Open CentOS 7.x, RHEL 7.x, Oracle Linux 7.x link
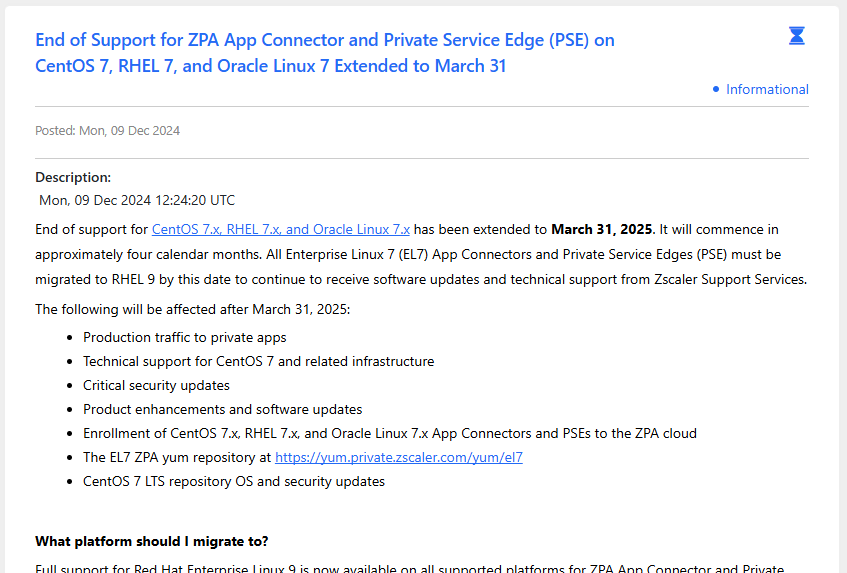 [x=280, y=229]
